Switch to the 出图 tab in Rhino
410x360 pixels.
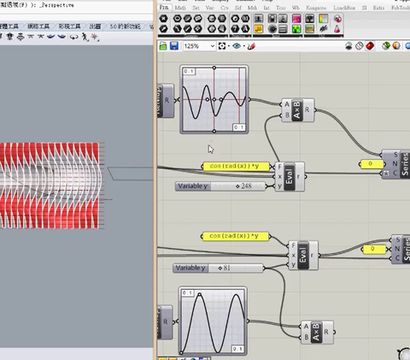pos(95,26)
